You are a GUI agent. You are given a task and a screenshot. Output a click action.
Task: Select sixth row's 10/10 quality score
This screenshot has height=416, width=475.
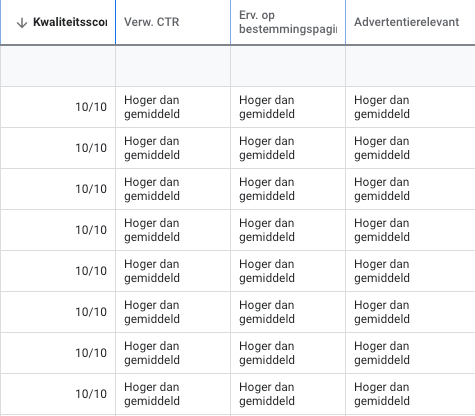(91, 312)
